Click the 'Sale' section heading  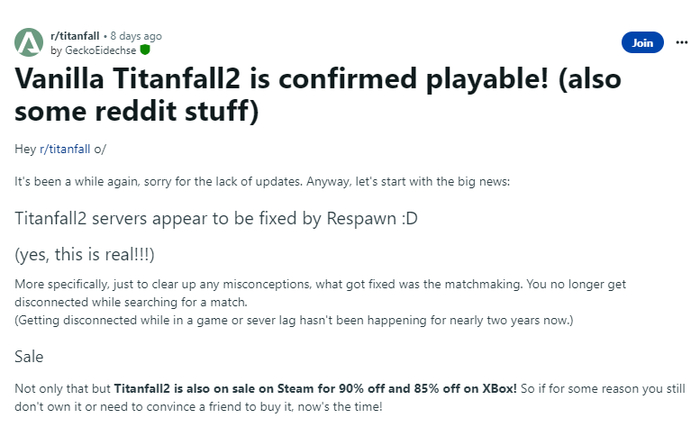point(29,355)
